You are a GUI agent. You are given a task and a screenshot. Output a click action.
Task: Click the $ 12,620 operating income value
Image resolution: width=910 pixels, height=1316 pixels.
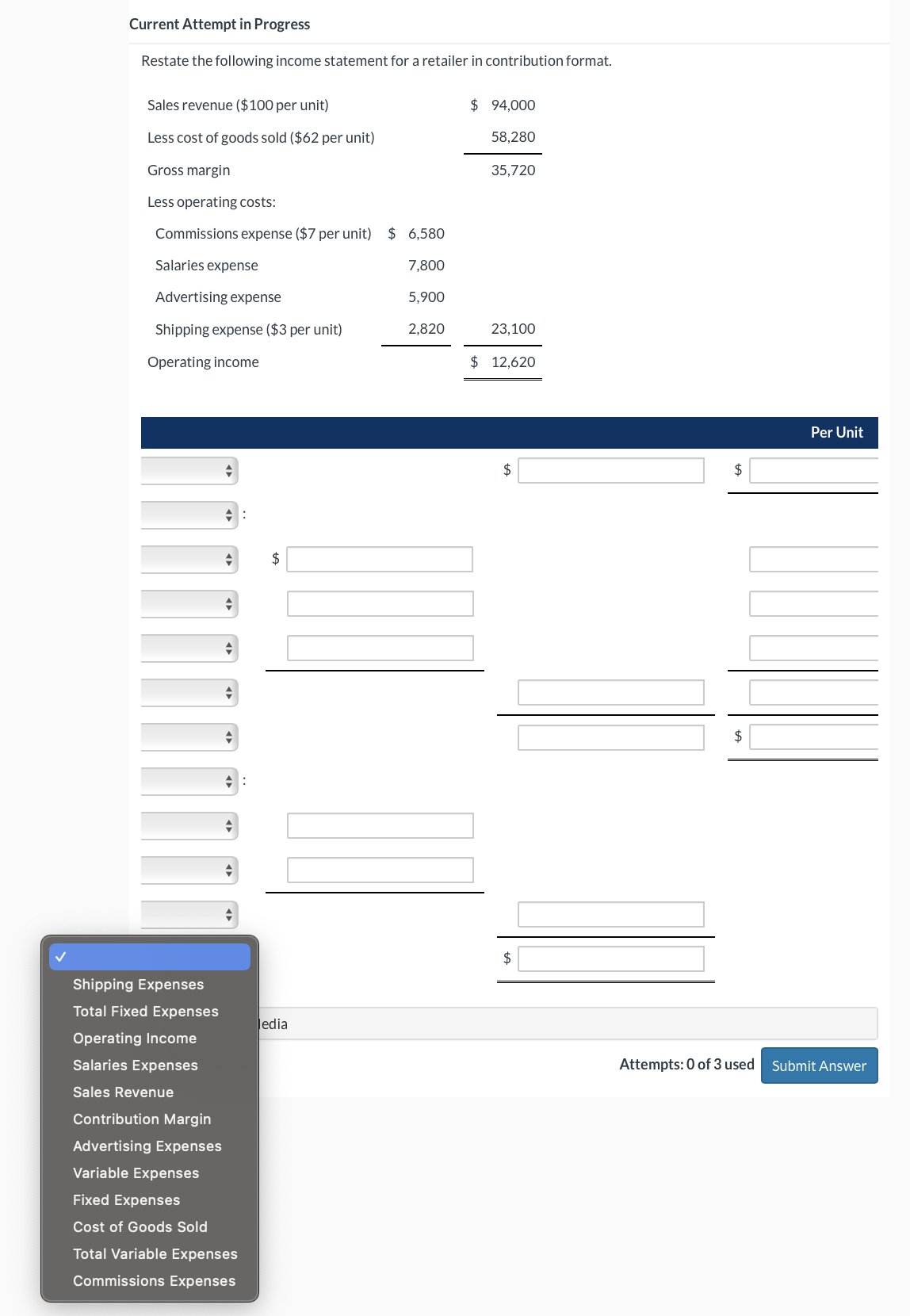point(503,362)
